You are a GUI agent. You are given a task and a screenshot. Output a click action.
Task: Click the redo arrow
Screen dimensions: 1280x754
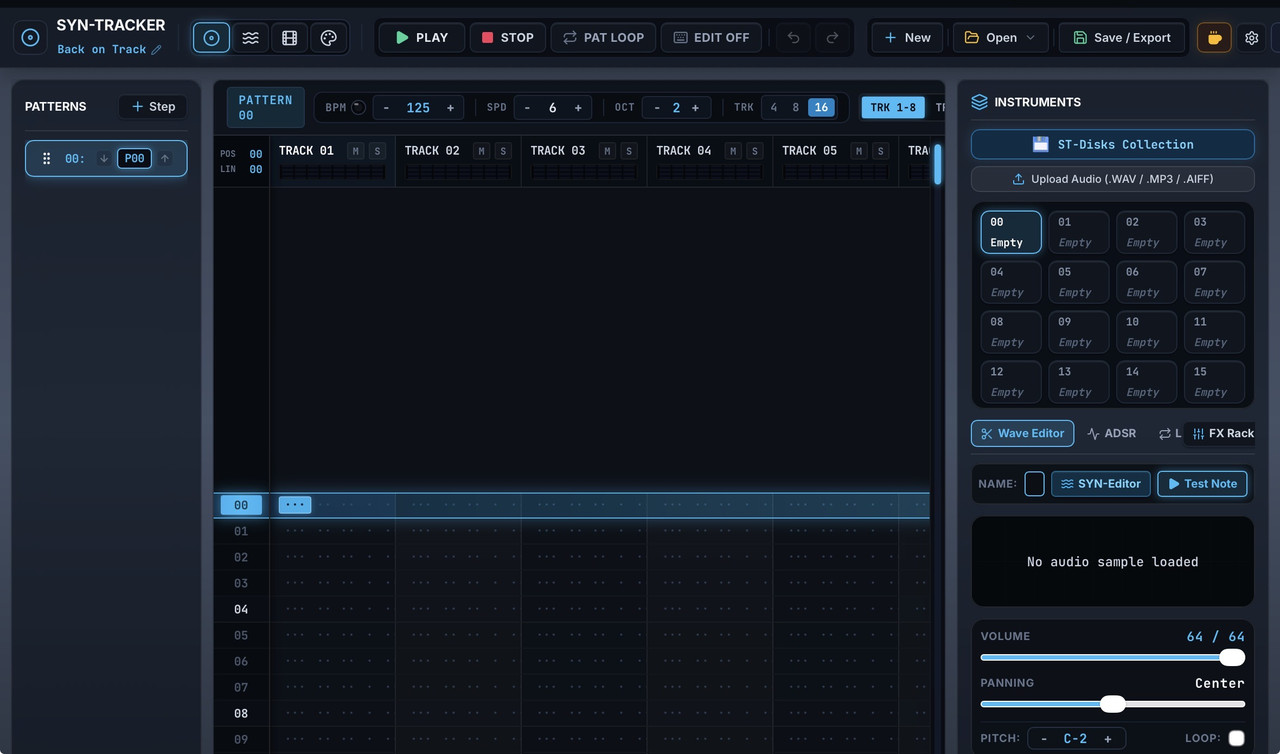[832, 38]
